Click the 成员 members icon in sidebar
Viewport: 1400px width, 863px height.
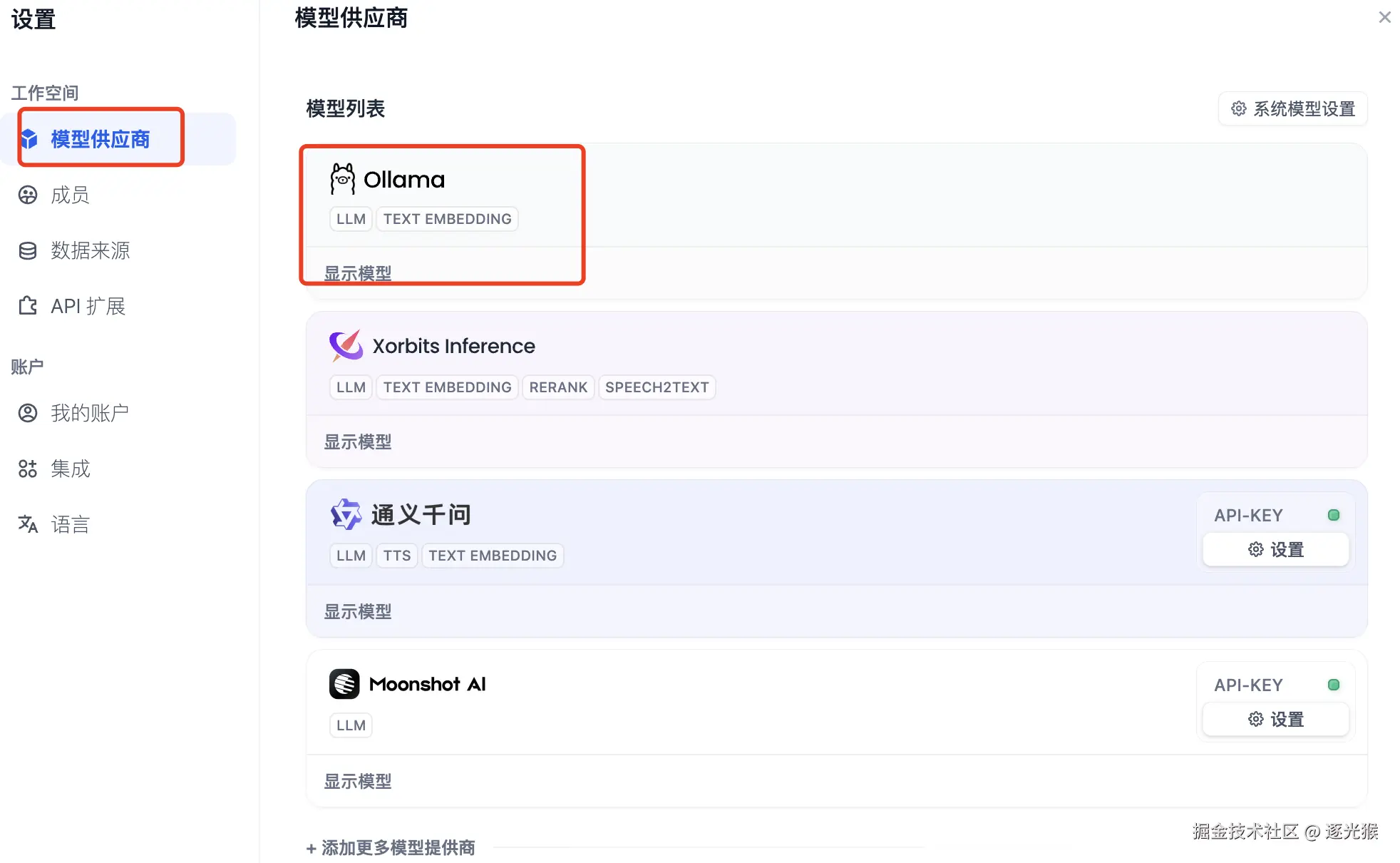click(28, 195)
